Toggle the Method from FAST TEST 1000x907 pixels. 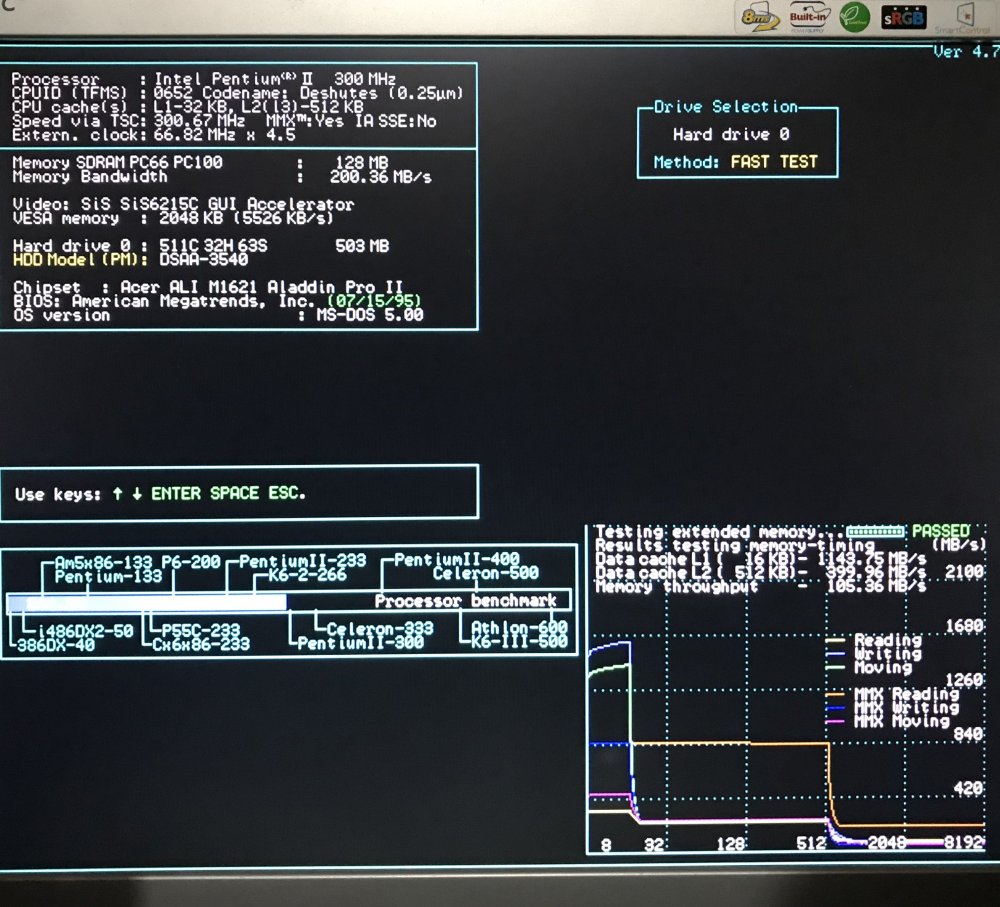tap(775, 160)
